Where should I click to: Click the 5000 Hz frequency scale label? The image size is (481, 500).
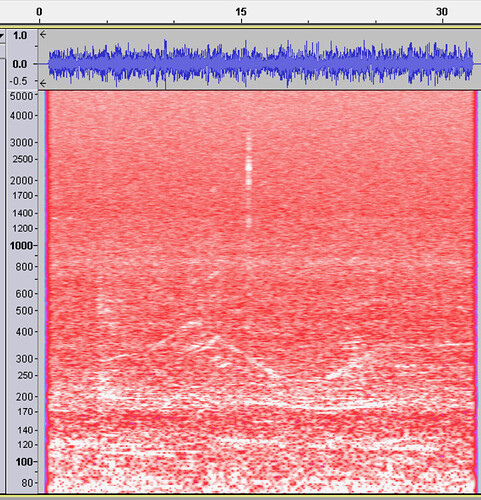[x=21, y=96]
